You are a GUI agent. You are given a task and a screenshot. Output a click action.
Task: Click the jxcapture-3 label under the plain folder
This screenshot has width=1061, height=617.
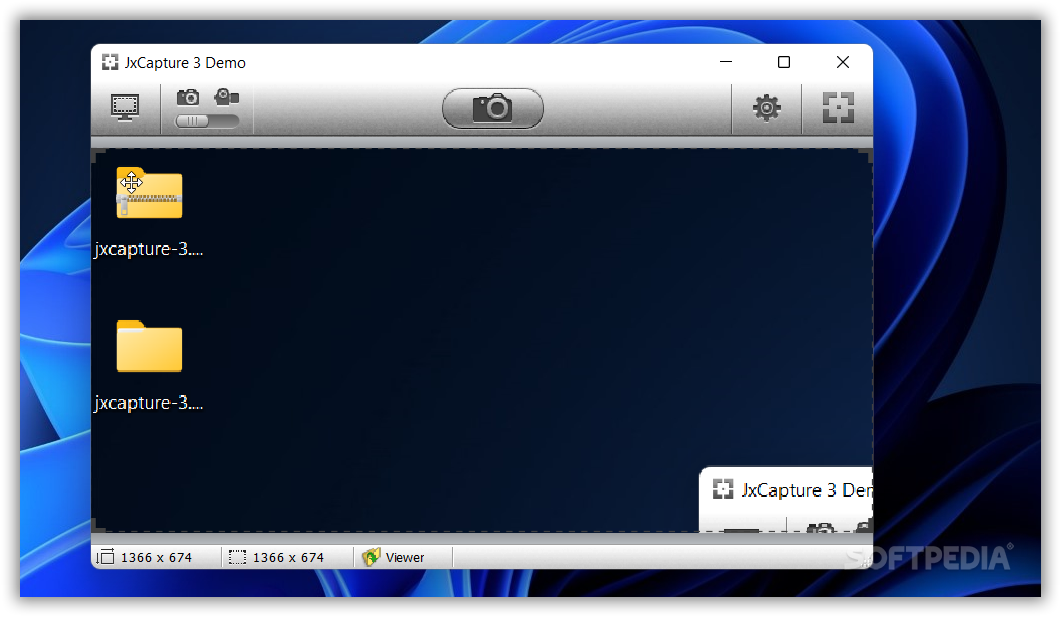(x=149, y=403)
